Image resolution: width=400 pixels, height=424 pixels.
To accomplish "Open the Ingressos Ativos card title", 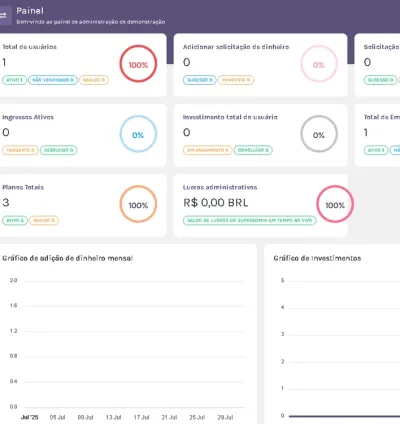I will (x=28, y=117).
